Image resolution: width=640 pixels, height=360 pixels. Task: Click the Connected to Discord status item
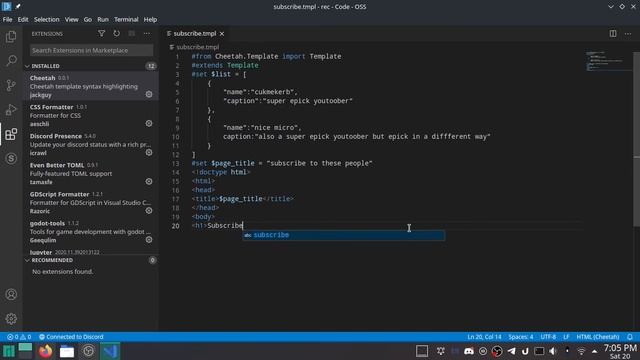71,337
